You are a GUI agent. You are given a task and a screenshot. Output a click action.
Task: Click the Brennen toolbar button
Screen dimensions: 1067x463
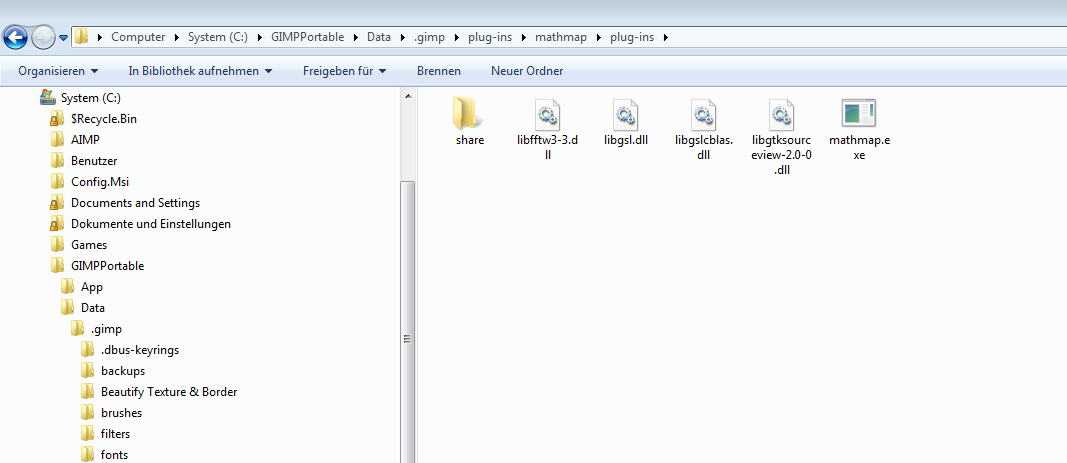pyautogui.click(x=439, y=71)
